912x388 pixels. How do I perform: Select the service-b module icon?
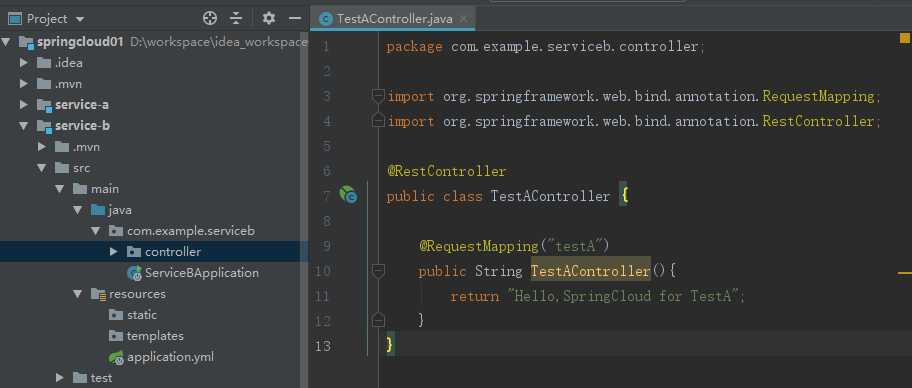(44, 126)
